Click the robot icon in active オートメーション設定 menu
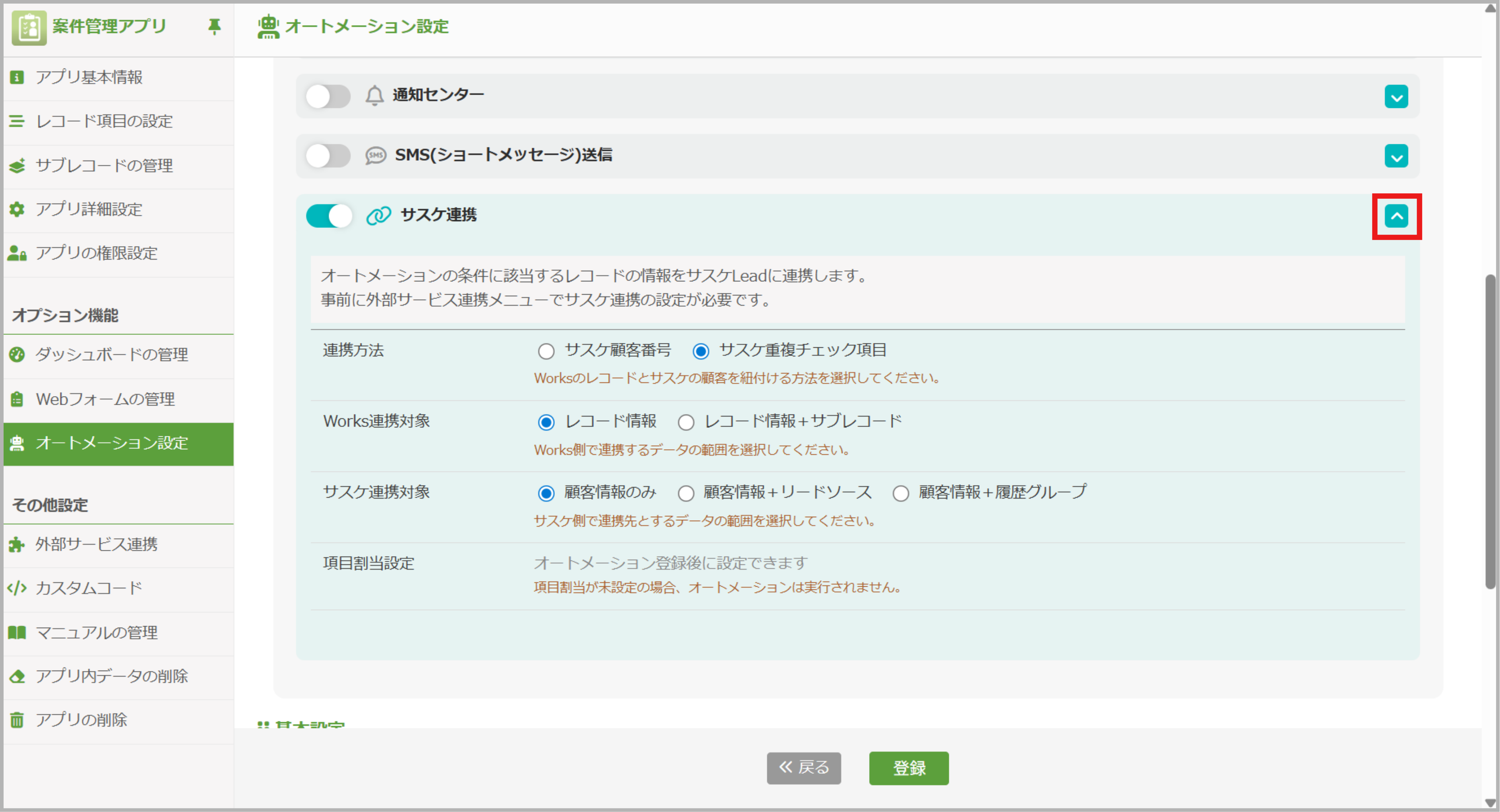Screen dimensions: 1500x812 (17, 443)
